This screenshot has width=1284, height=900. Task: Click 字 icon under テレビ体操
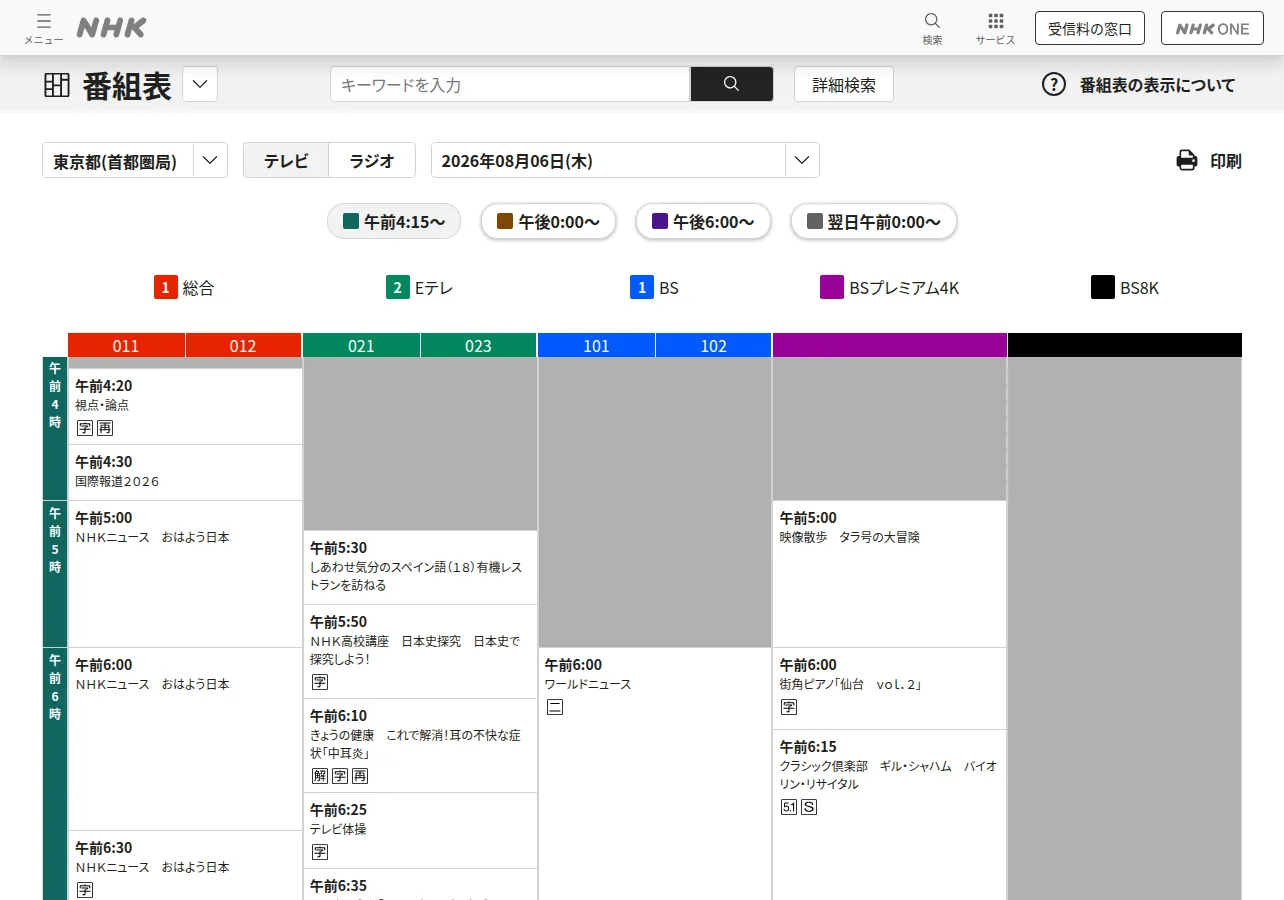pyautogui.click(x=320, y=852)
